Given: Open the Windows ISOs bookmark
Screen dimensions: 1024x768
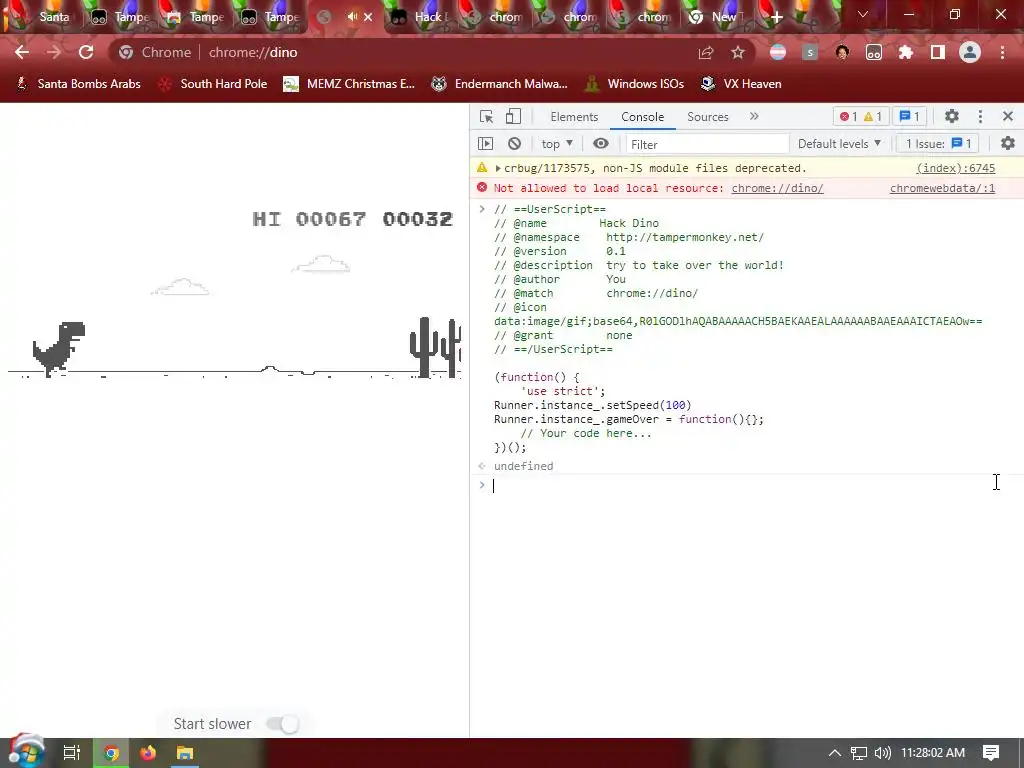Looking at the screenshot, I should [635, 84].
